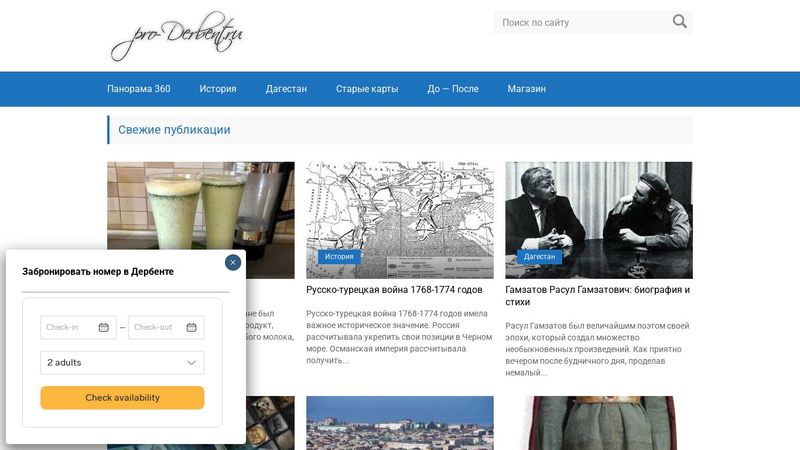Visit the Магазин menu link

pos(527,89)
